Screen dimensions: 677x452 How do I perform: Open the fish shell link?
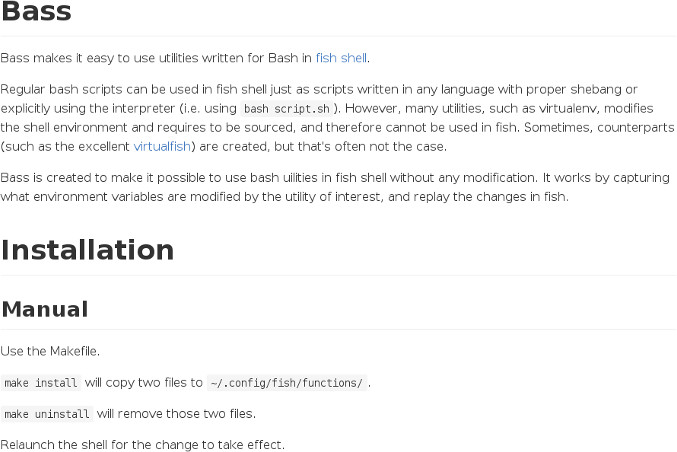point(342,58)
